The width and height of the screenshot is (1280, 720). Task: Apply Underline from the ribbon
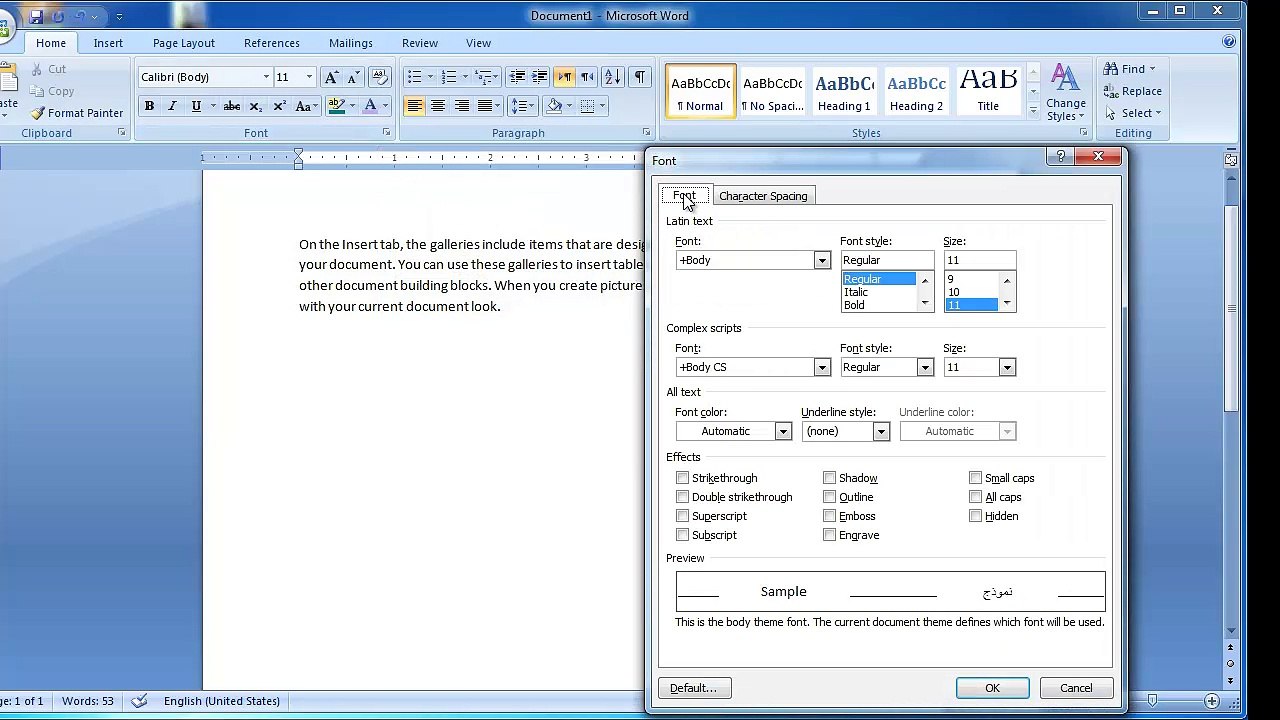[x=196, y=106]
